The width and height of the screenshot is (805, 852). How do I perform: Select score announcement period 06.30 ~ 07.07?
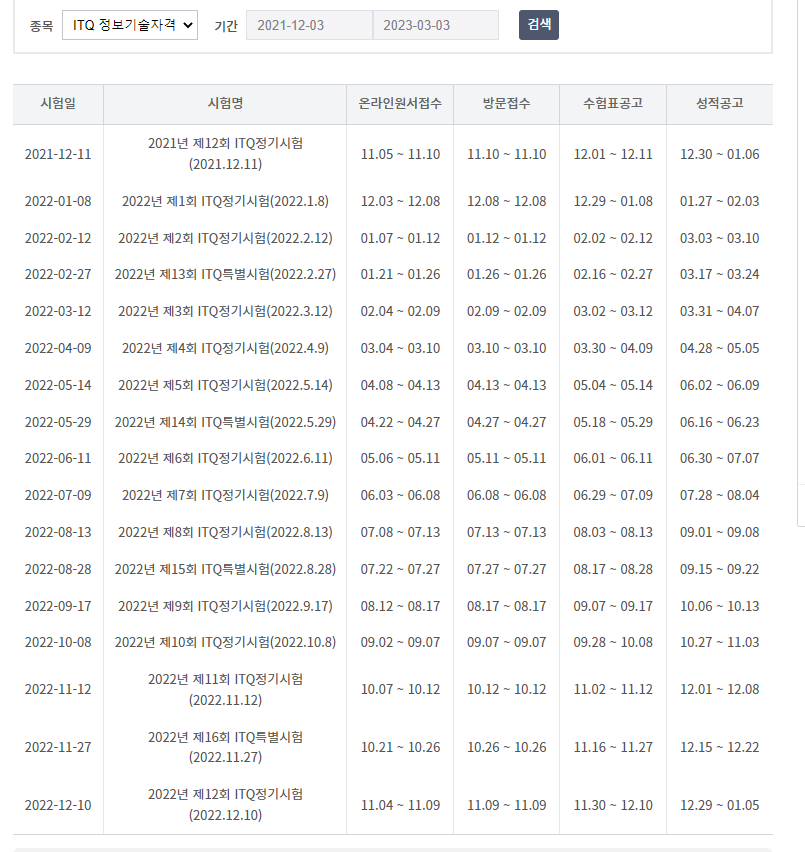click(720, 459)
